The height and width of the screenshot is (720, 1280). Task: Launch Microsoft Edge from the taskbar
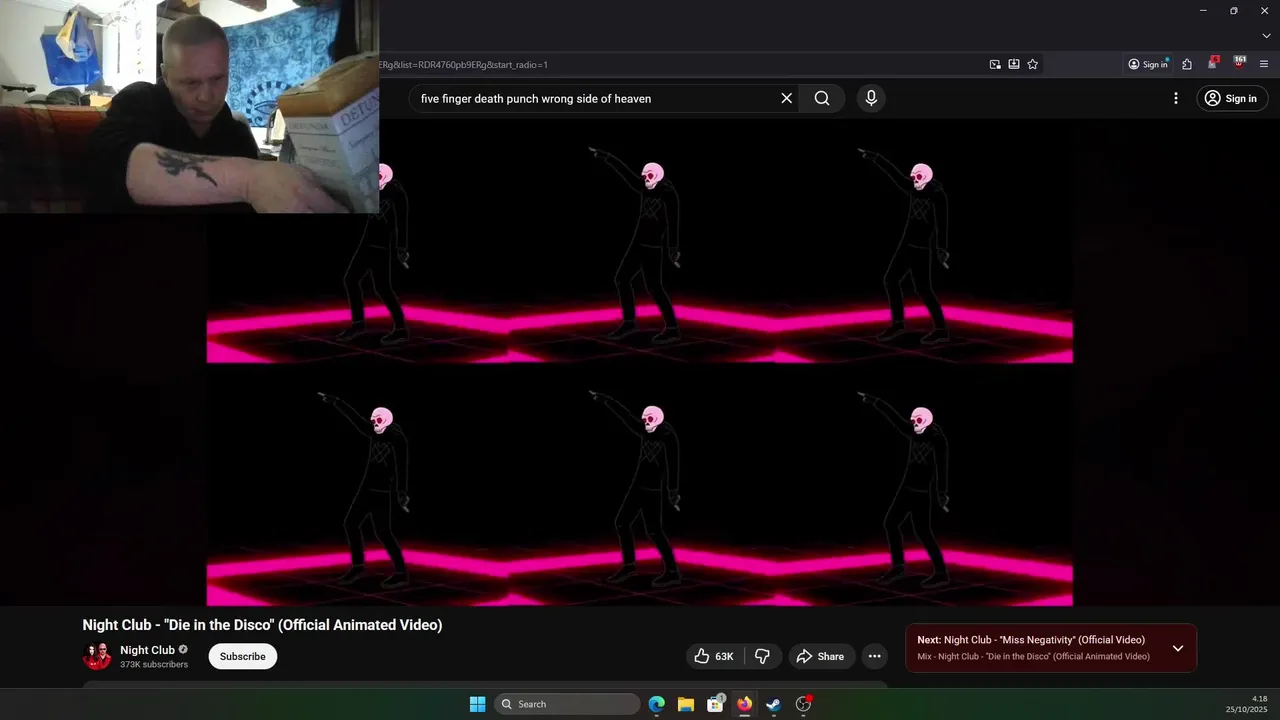[x=657, y=704]
